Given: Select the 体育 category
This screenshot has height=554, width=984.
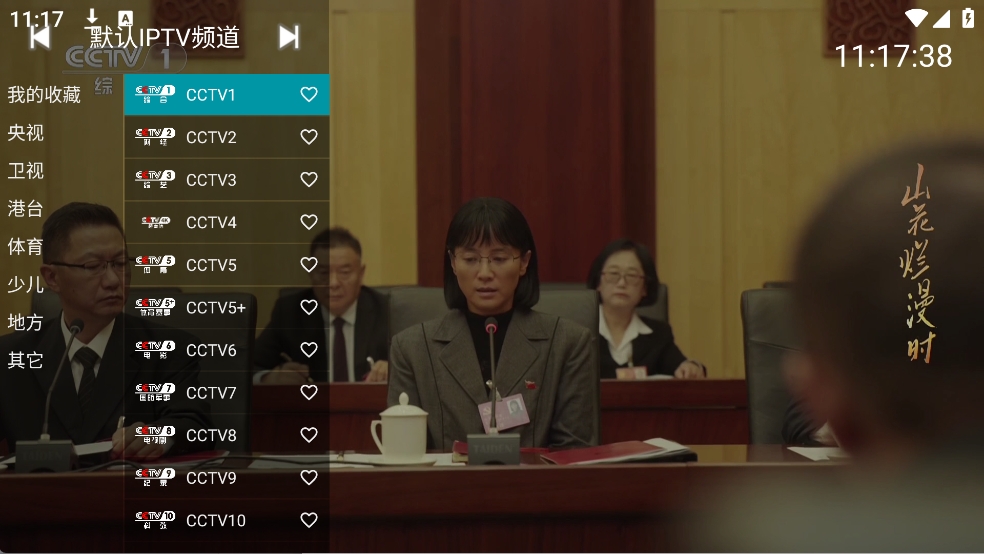Looking at the screenshot, I should coord(26,247).
